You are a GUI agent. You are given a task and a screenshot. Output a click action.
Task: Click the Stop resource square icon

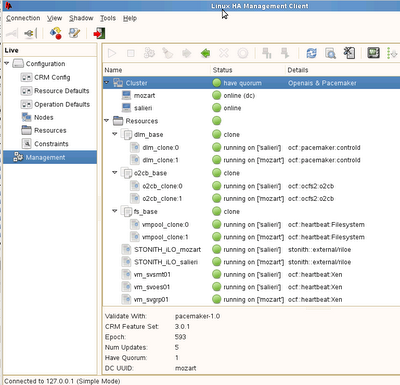pyautogui.click(x=131, y=53)
